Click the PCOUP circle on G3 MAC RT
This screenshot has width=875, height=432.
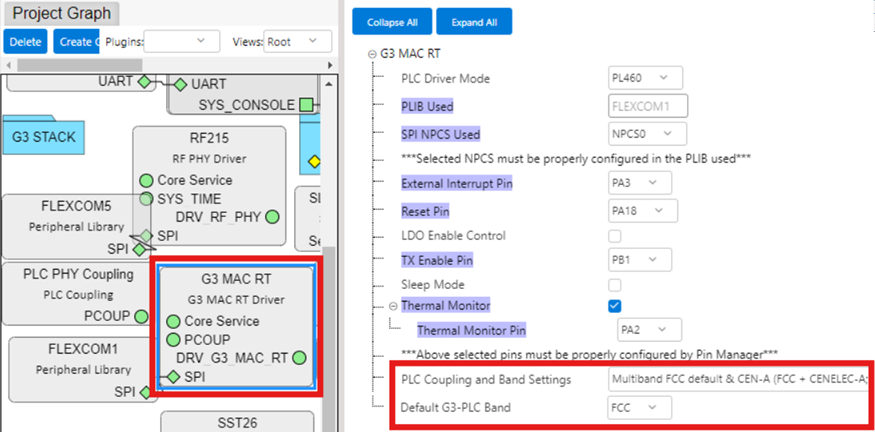click(x=173, y=340)
